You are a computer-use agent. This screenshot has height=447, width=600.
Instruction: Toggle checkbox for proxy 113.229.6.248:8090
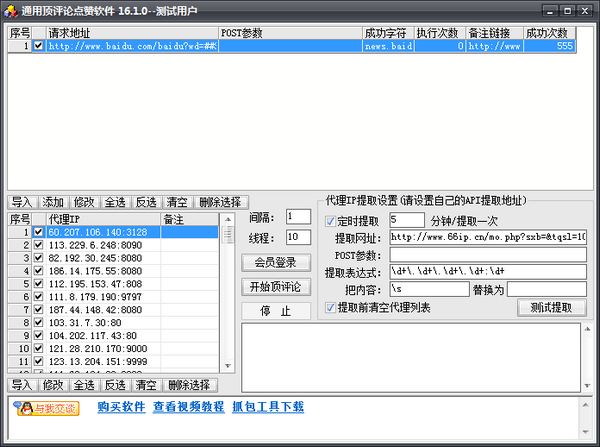pyautogui.click(x=39, y=245)
